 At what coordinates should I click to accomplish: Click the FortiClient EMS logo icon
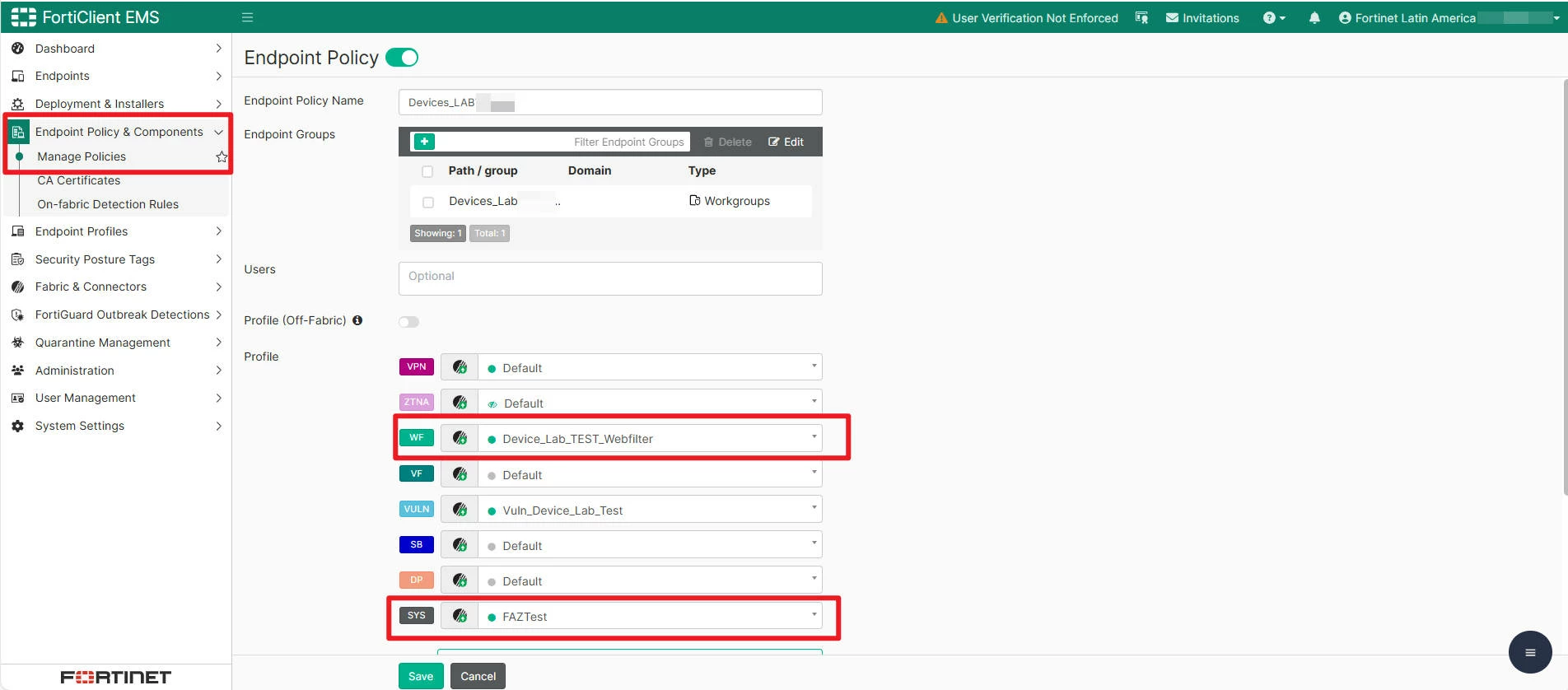point(23,17)
